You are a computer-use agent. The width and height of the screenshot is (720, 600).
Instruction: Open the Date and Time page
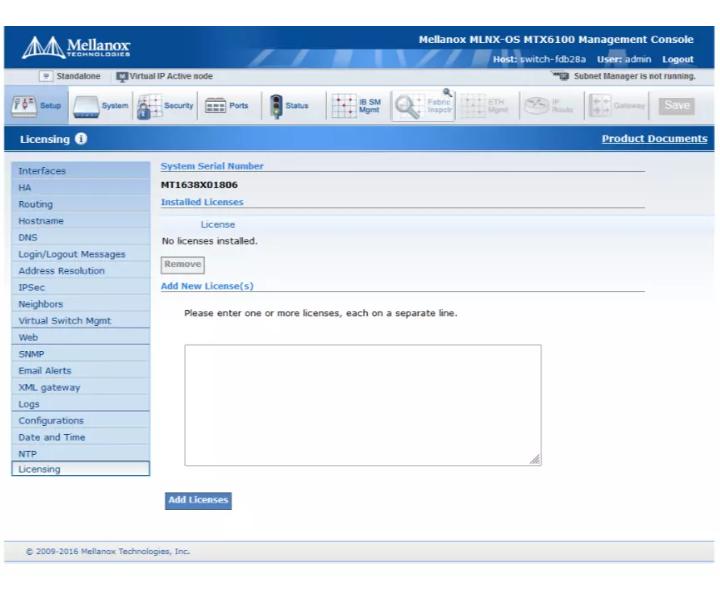point(80,437)
